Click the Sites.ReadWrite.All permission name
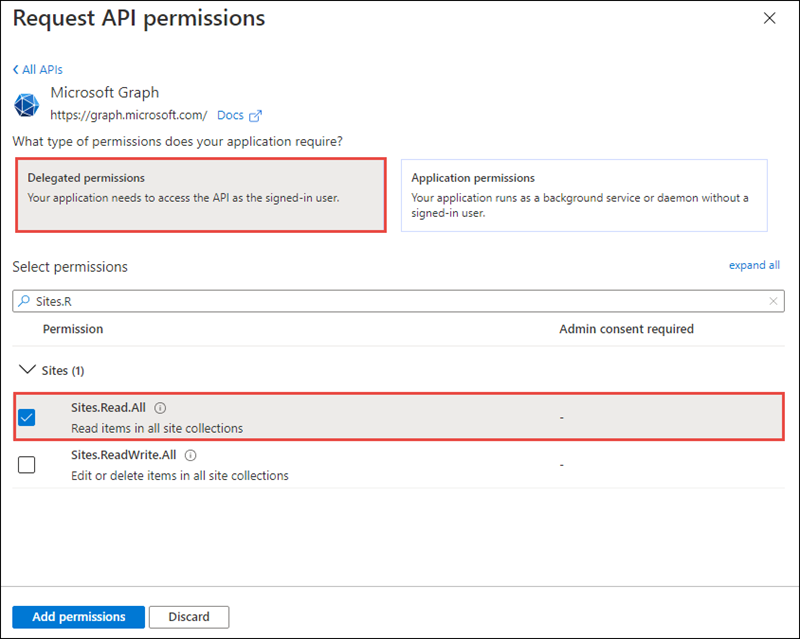This screenshot has width=800, height=639. pos(123,455)
